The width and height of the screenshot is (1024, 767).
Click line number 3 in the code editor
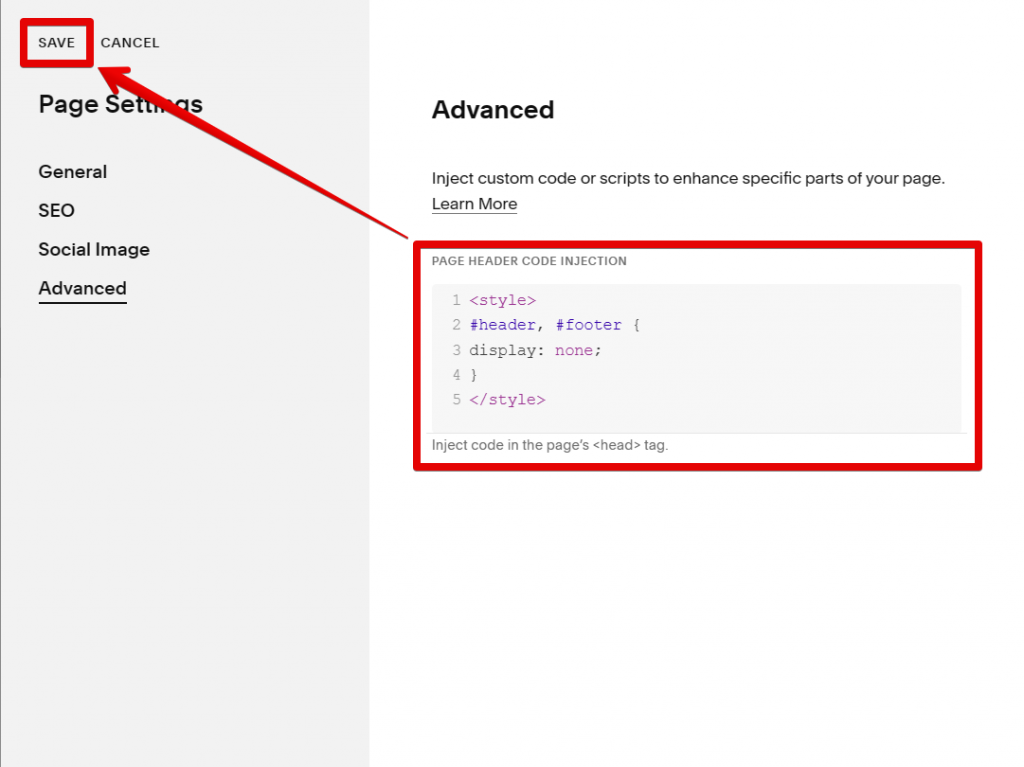456,349
